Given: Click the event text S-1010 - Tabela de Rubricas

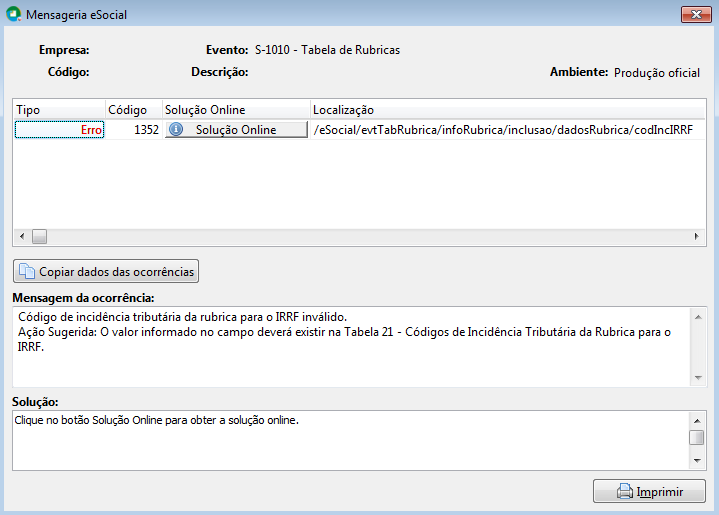Looking at the screenshot, I should tap(327, 50).
